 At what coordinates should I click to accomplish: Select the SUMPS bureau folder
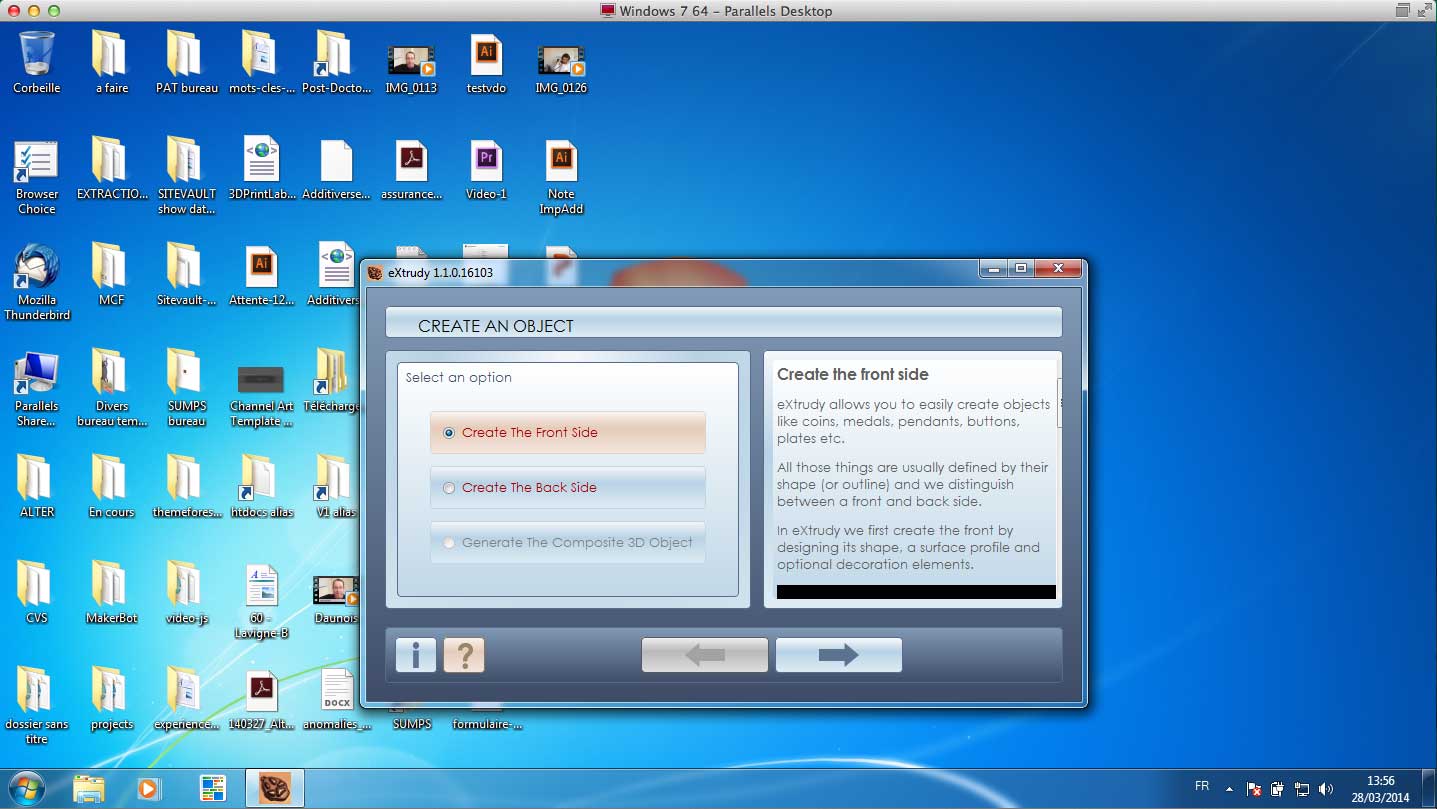click(x=186, y=389)
